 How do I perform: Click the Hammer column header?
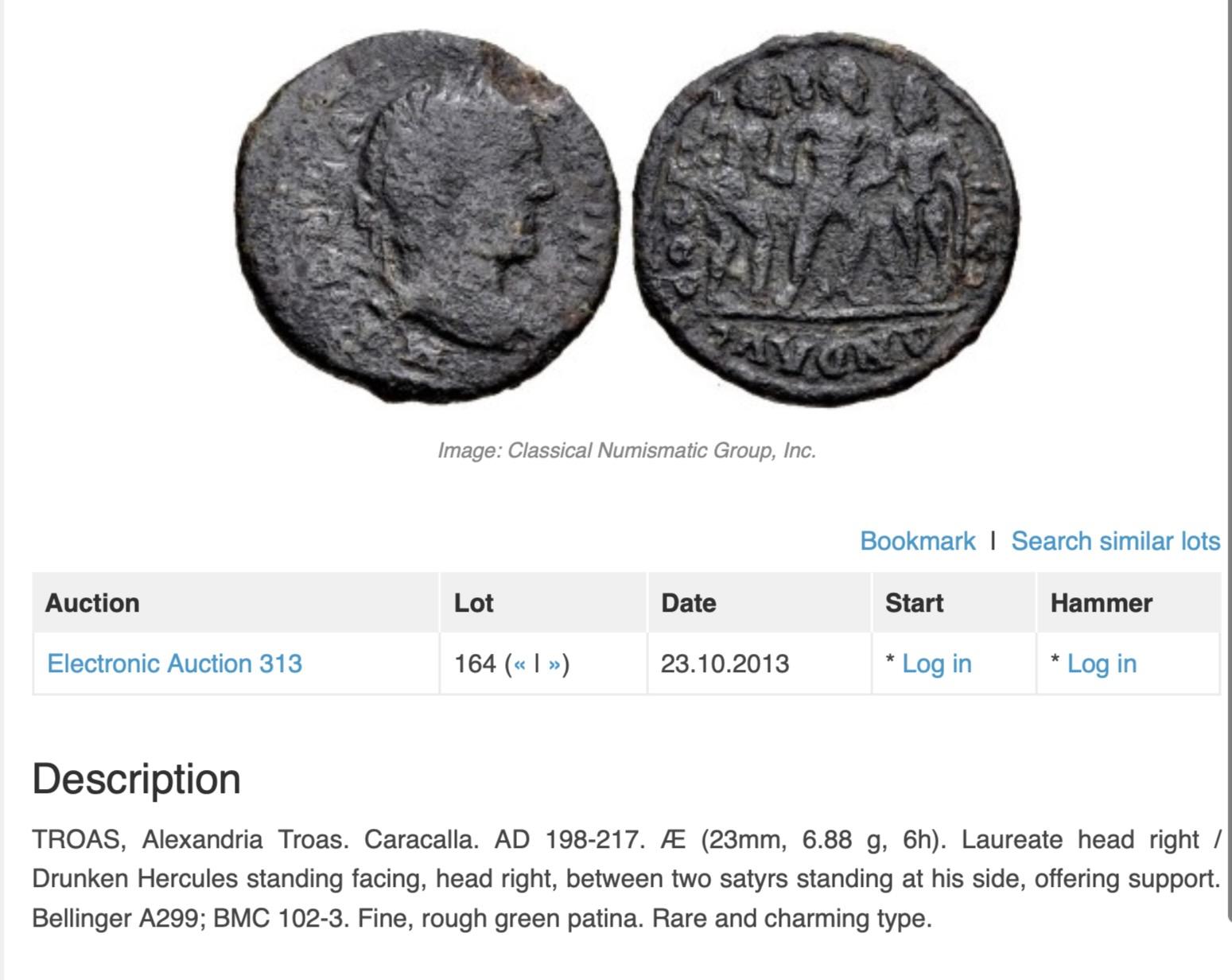[1101, 603]
